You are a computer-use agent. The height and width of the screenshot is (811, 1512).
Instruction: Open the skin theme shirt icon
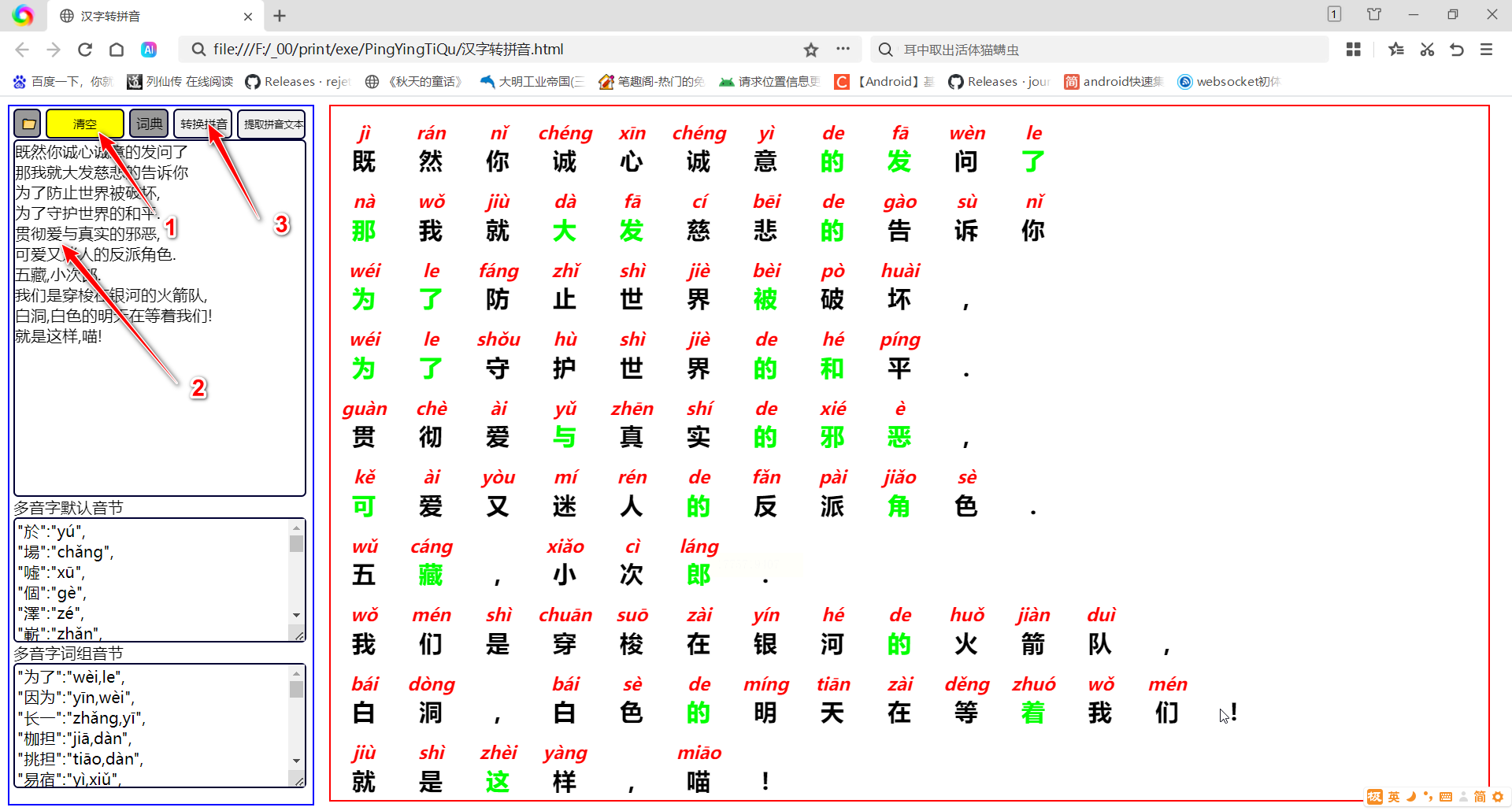tap(1374, 14)
